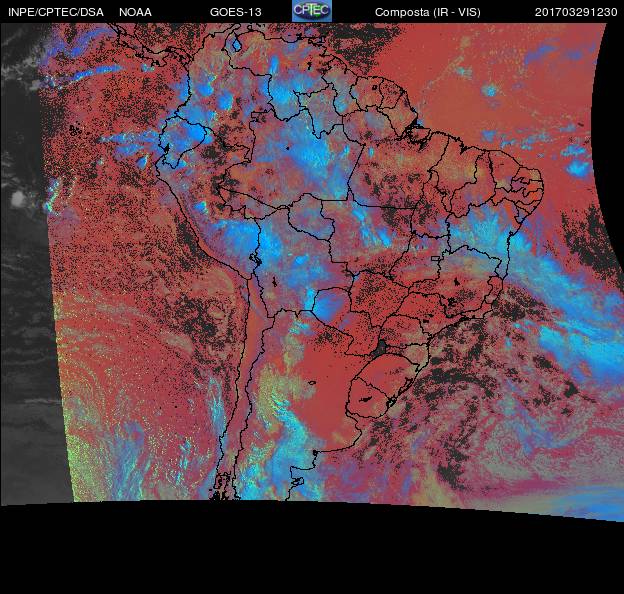624x594 pixels.
Task: Click the Composta (IR - VIS) label
Action: tap(428, 12)
